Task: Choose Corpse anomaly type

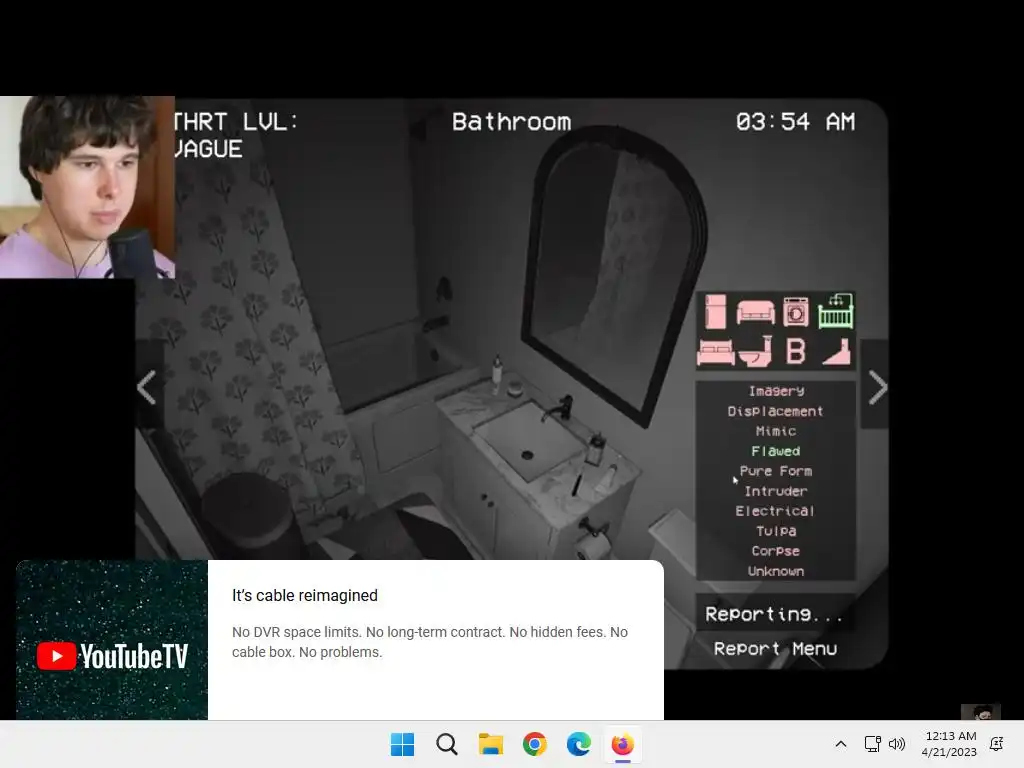Action: pos(776,551)
